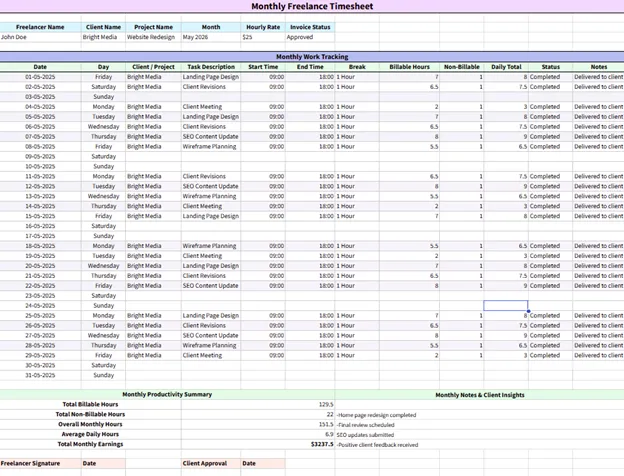Click the Client Approval cell
Viewport: 624px width, 476px height.
point(211,463)
